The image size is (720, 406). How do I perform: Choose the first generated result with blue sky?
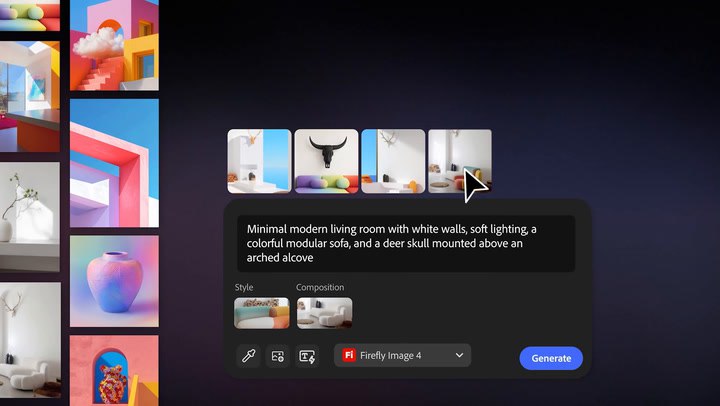[259, 161]
